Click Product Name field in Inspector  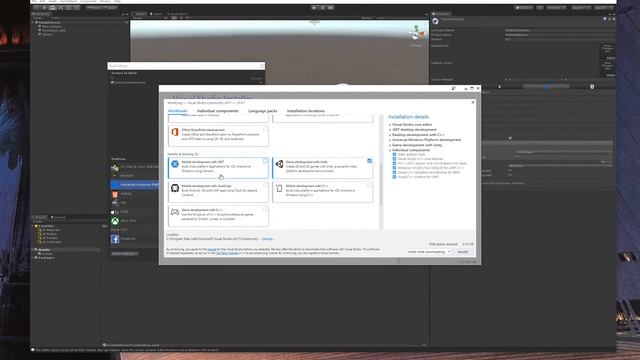point(560,35)
